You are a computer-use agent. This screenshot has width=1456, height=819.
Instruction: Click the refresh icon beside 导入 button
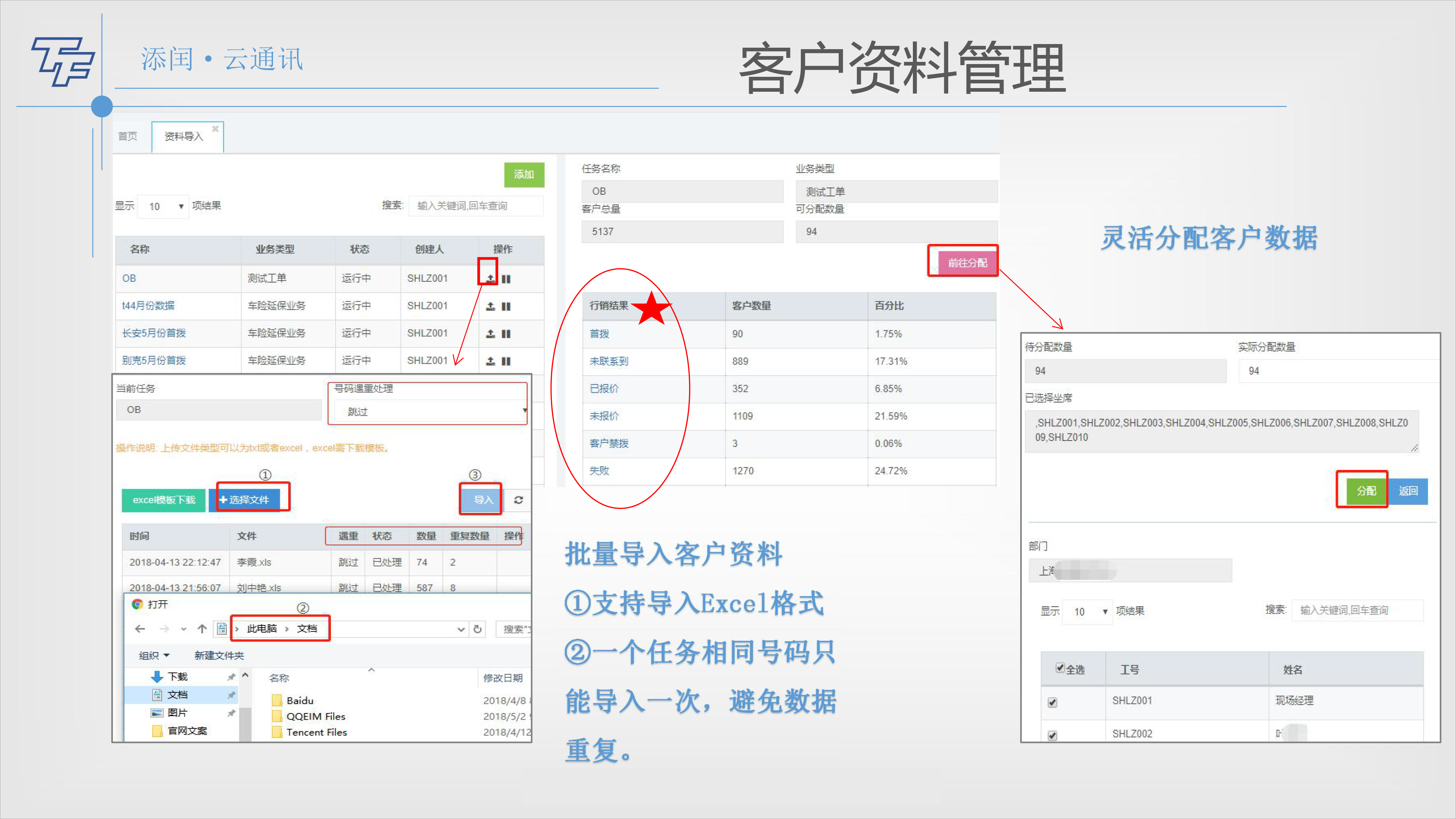click(518, 500)
